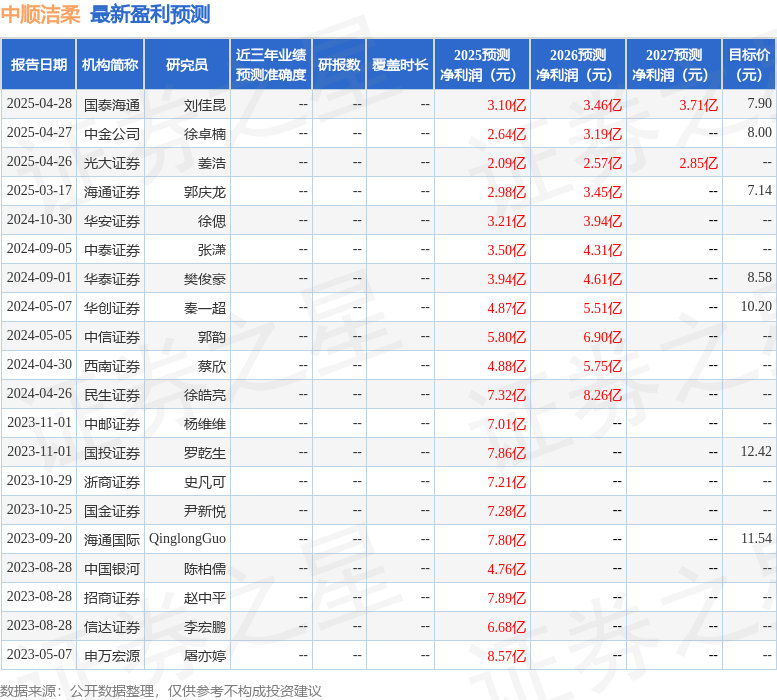
Task: Click 2.85亿 in 光大证券 row
Action: 698,163
